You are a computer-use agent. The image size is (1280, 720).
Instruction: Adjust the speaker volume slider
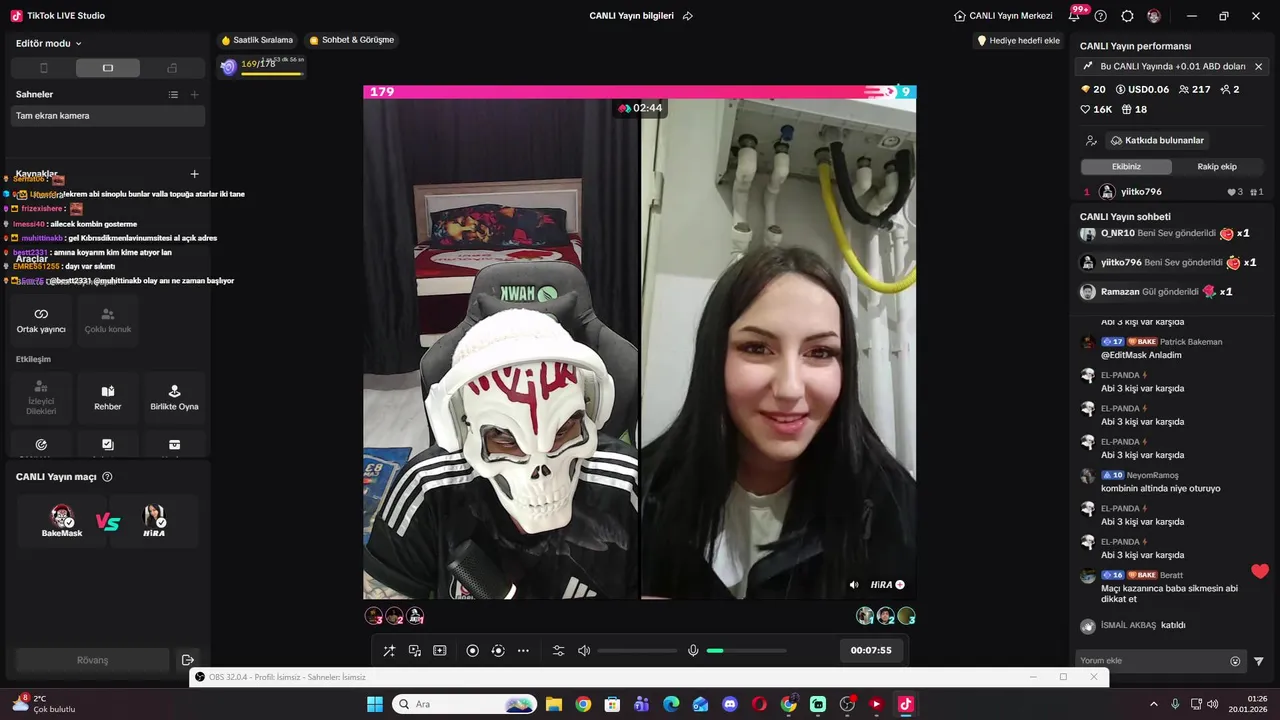(x=637, y=651)
